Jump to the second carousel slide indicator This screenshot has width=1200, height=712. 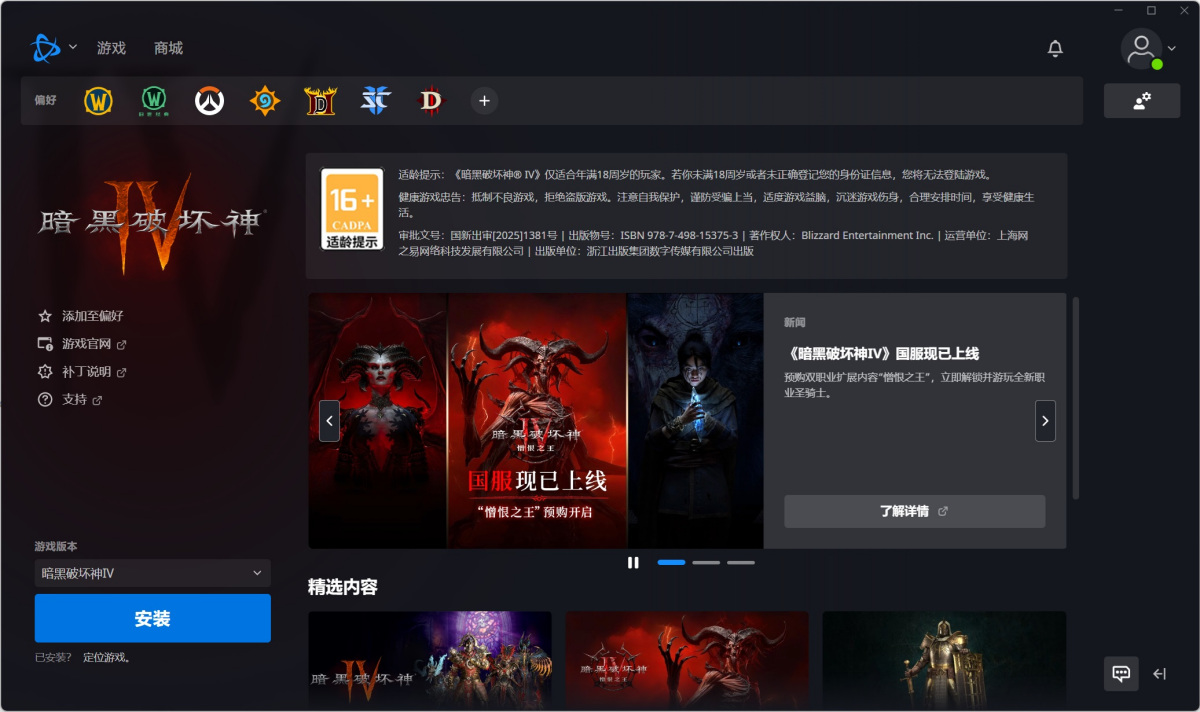(x=706, y=563)
